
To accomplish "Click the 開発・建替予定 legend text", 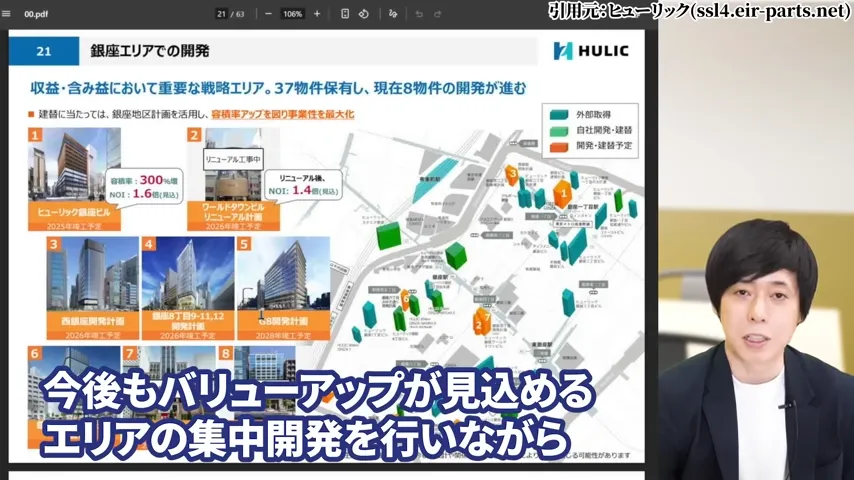I will [x=604, y=146].
